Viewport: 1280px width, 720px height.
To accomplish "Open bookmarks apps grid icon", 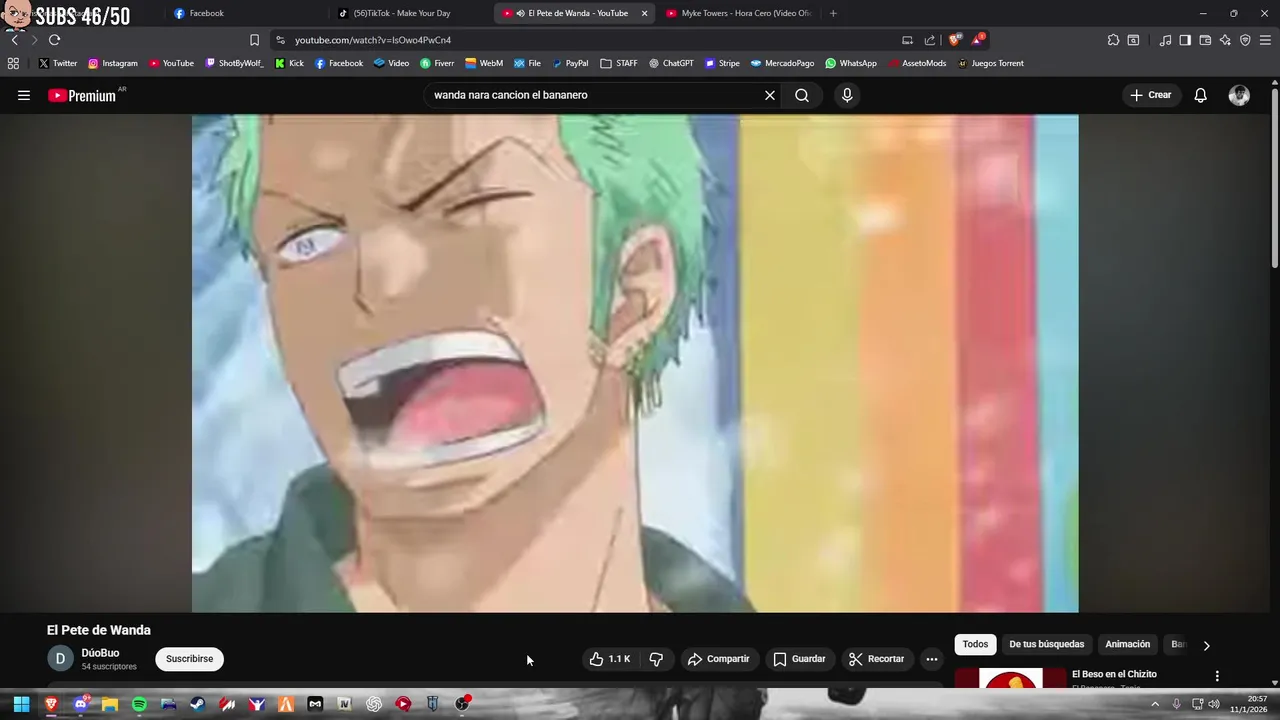I will 13,63.
